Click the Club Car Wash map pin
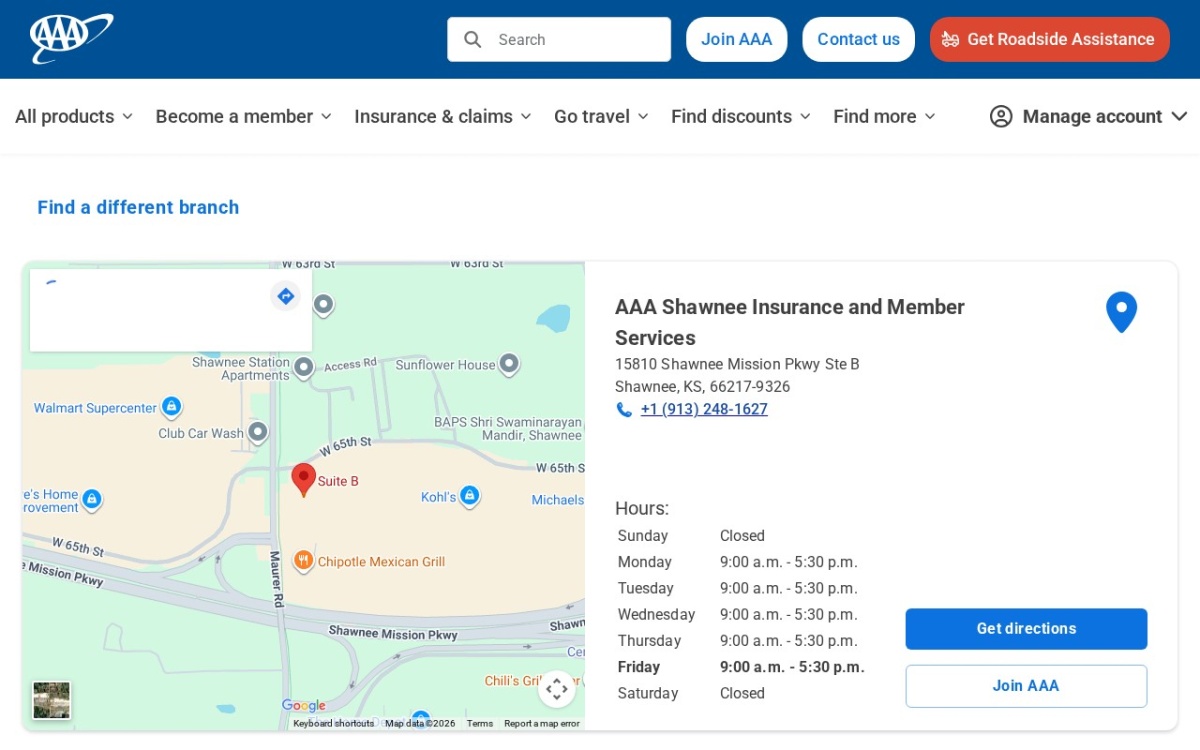 258,432
